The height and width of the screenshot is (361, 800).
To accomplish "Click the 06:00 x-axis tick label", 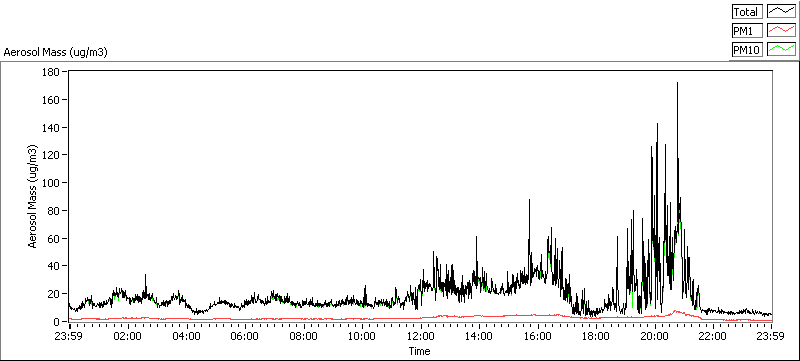I will pyautogui.click(x=244, y=336).
